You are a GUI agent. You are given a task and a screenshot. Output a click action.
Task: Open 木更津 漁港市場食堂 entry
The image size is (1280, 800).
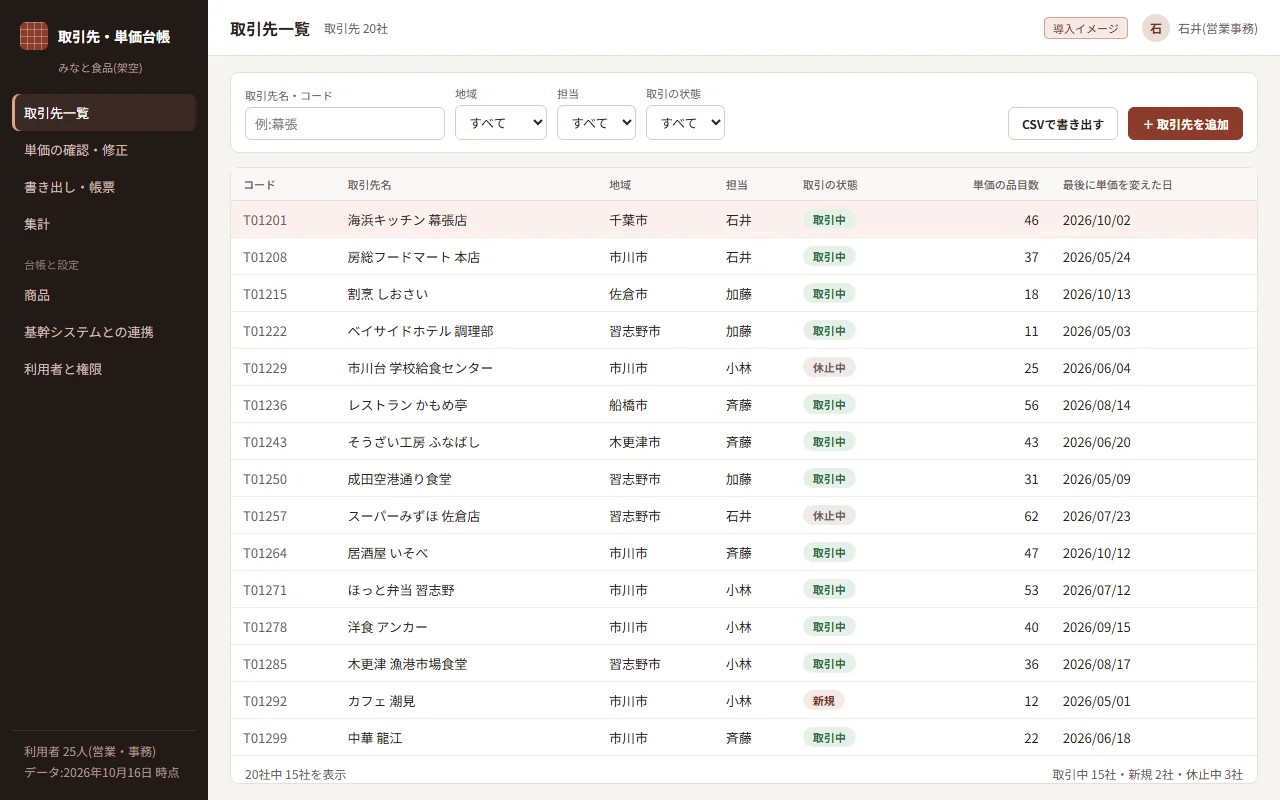pyautogui.click(x=744, y=664)
